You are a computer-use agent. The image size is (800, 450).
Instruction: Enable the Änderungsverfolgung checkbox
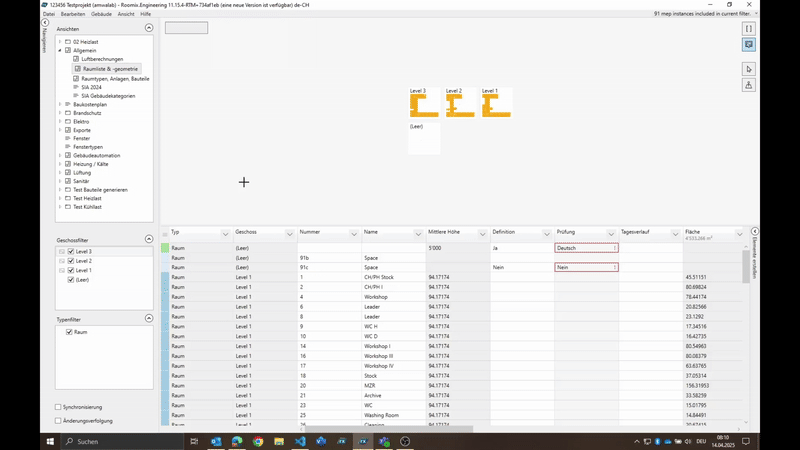(58, 421)
